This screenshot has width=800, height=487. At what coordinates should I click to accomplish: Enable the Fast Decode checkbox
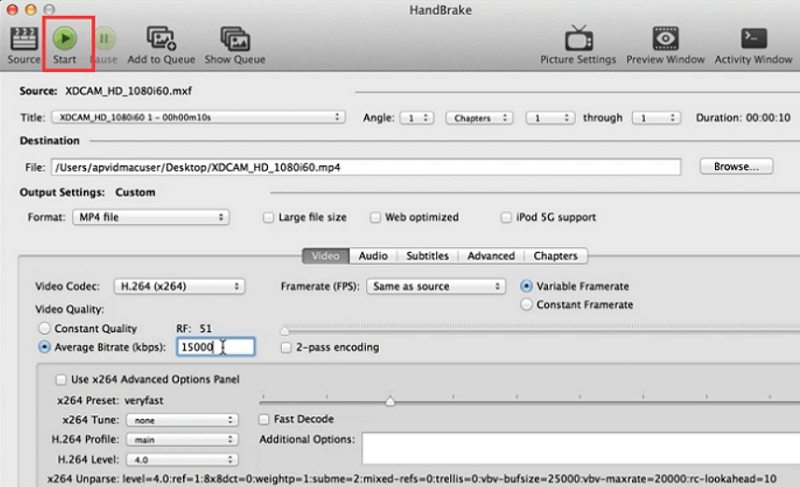tap(264, 419)
